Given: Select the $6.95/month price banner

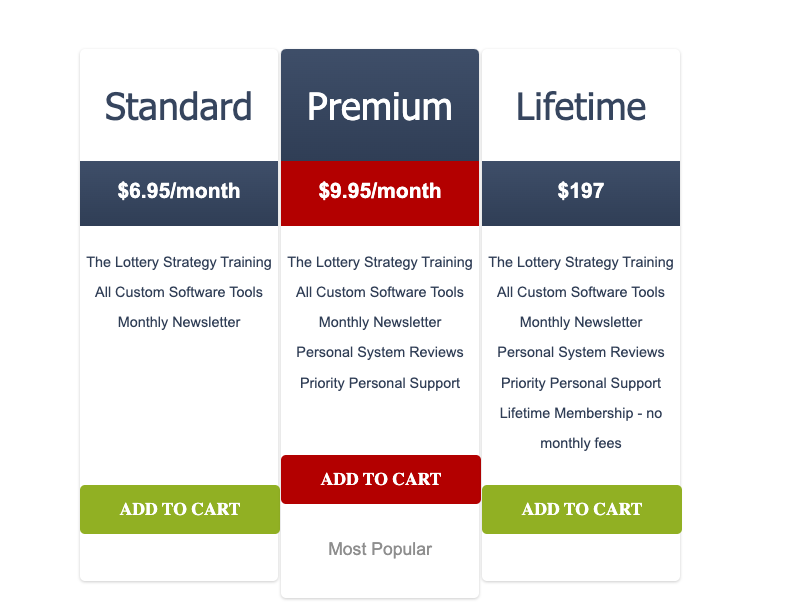Looking at the screenshot, I should point(179,191).
